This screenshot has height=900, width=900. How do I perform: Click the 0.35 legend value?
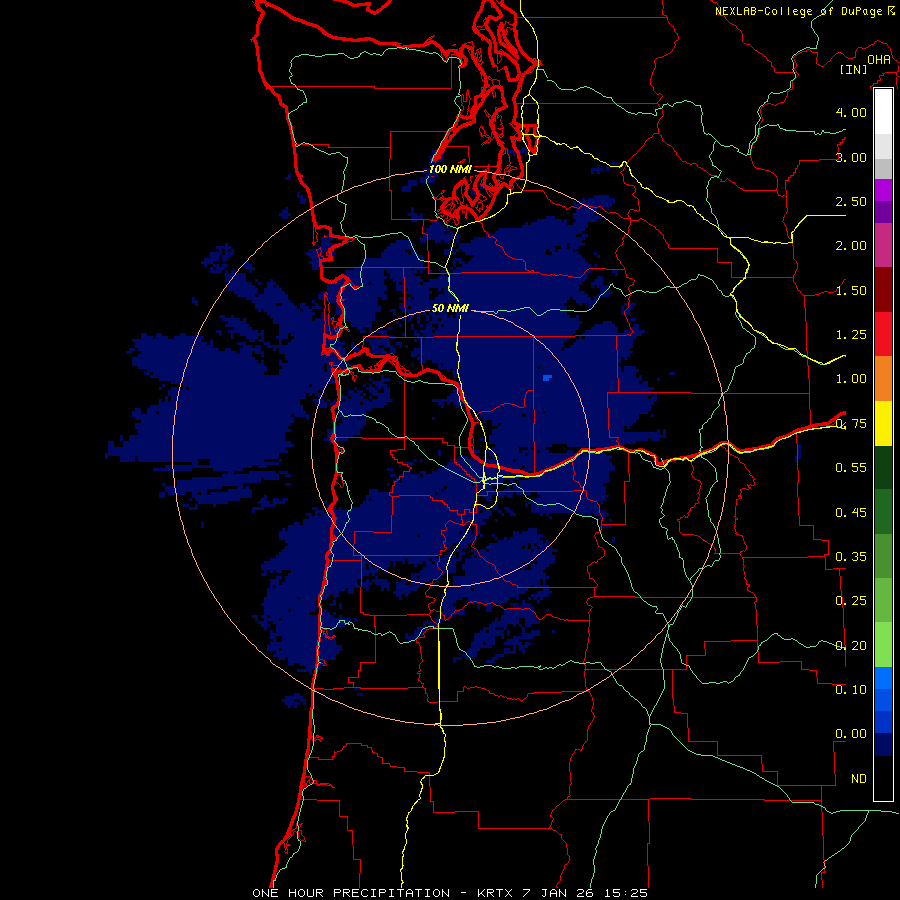pos(851,556)
